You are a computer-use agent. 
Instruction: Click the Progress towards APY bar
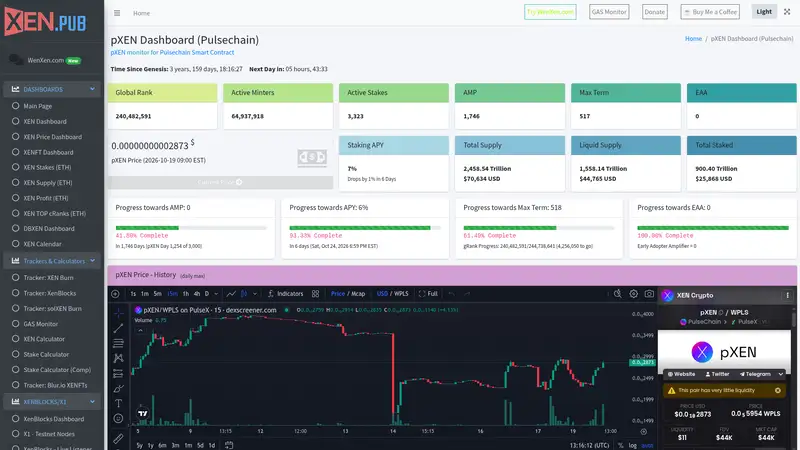365,228
